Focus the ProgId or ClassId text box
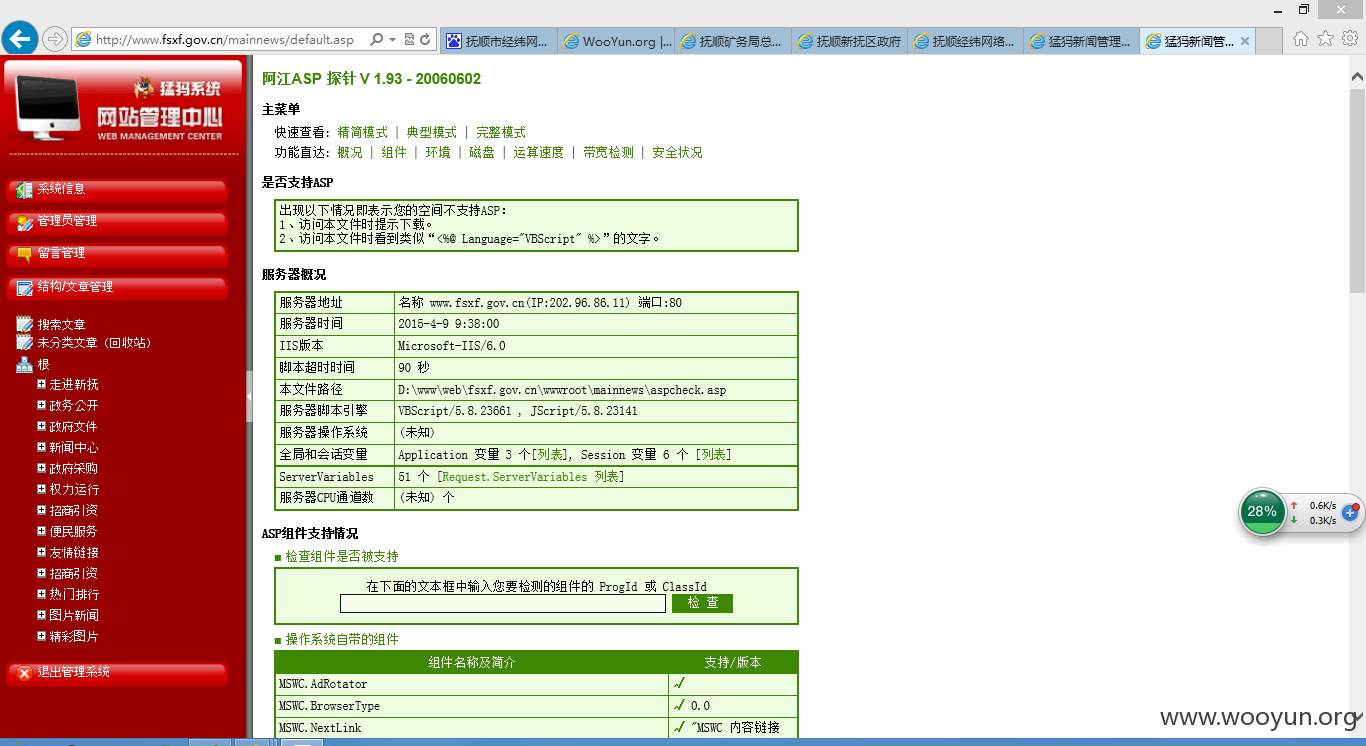The width and height of the screenshot is (1366, 746). (x=503, y=603)
